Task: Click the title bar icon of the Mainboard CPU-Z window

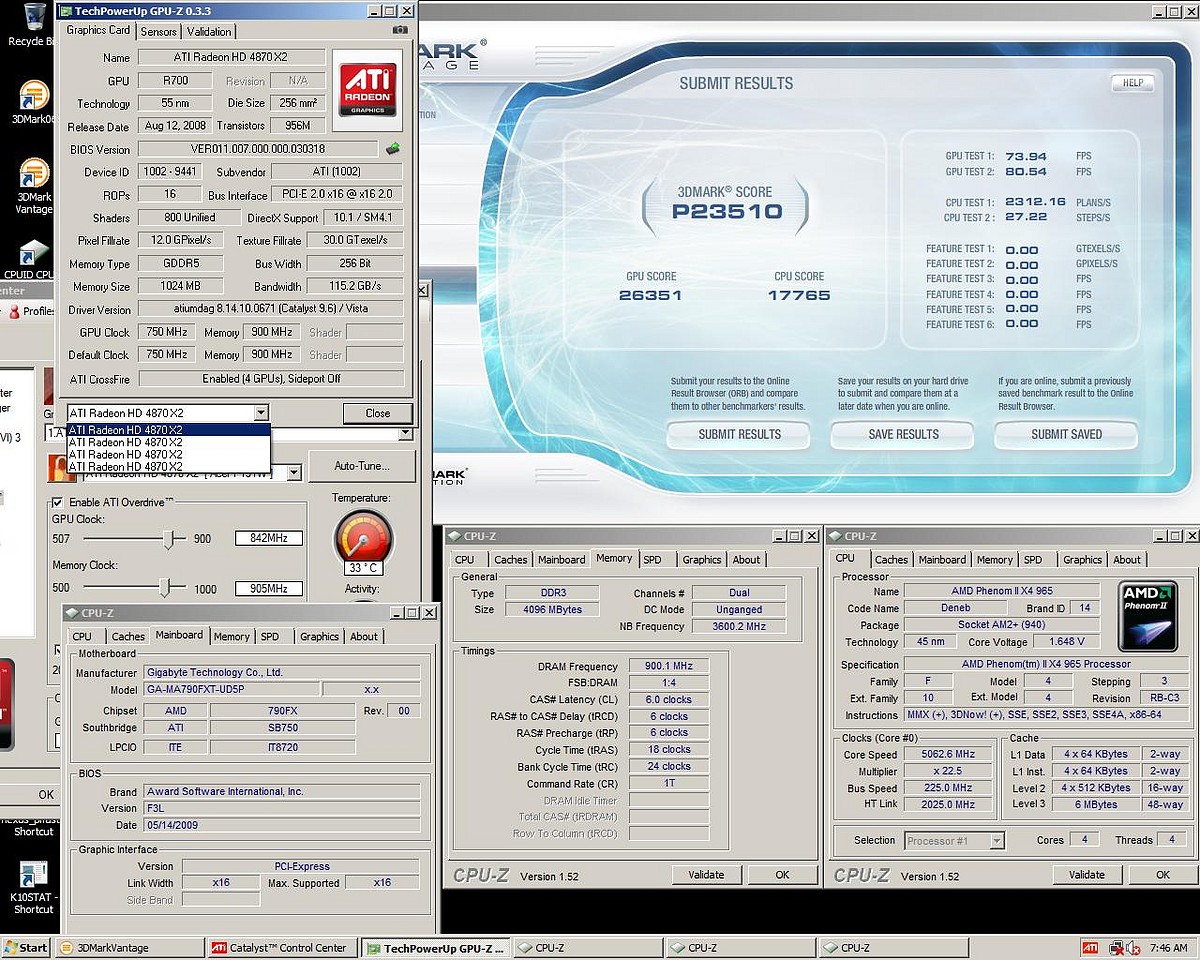Action: (x=72, y=613)
